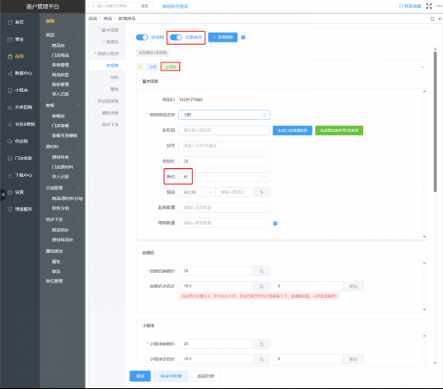Click the first price field in the second price section

click(x=218, y=344)
